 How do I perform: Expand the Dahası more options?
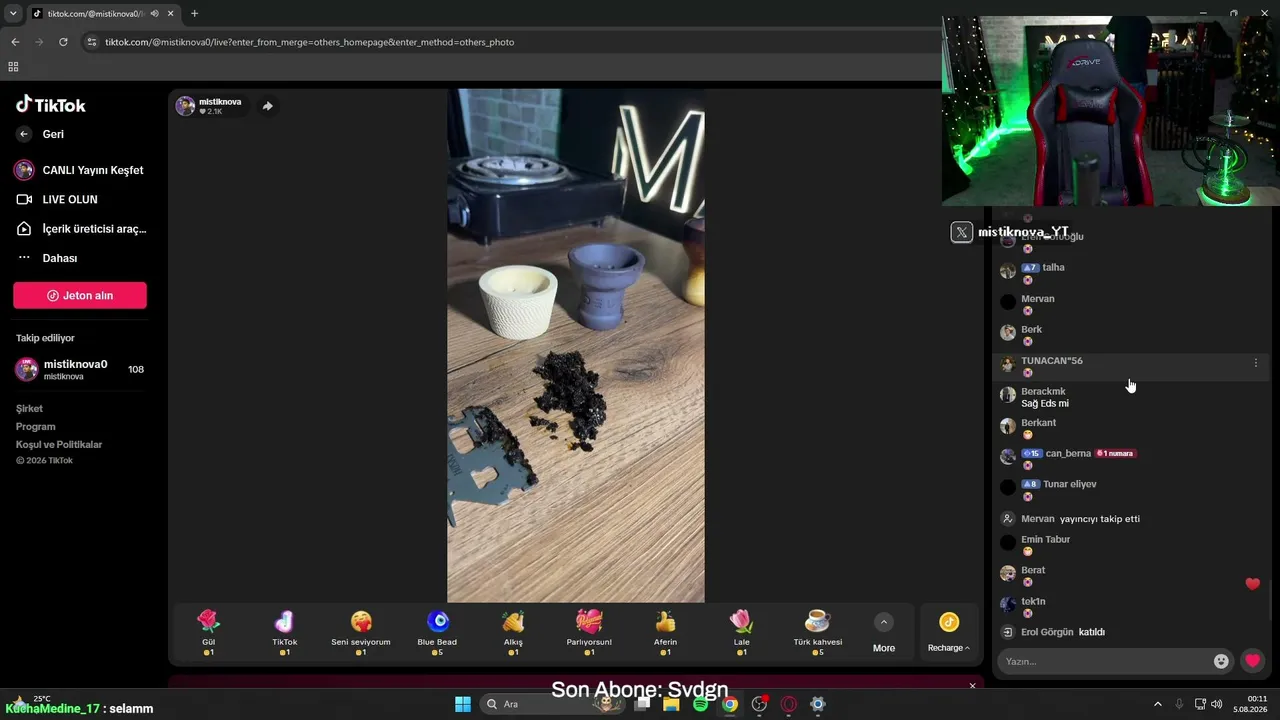(x=47, y=258)
